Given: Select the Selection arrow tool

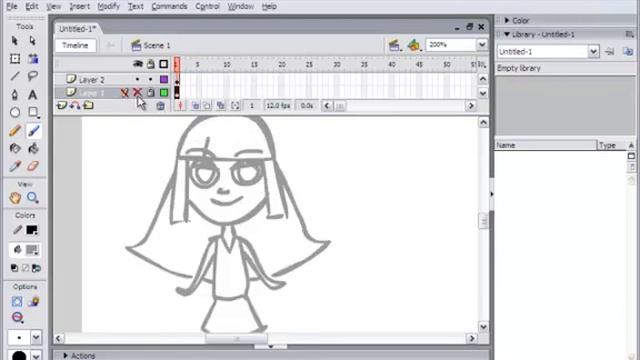Looking at the screenshot, I should click(x=15, y=41).
